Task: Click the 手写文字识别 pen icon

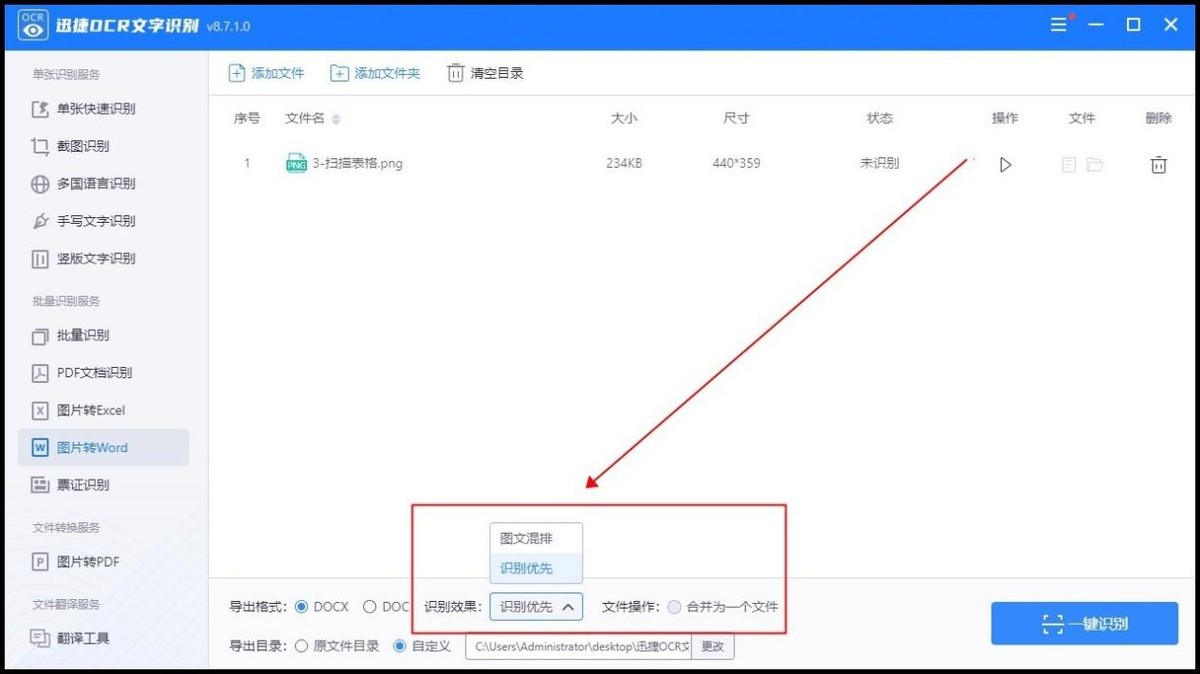Action: click(x=40, y=221)
